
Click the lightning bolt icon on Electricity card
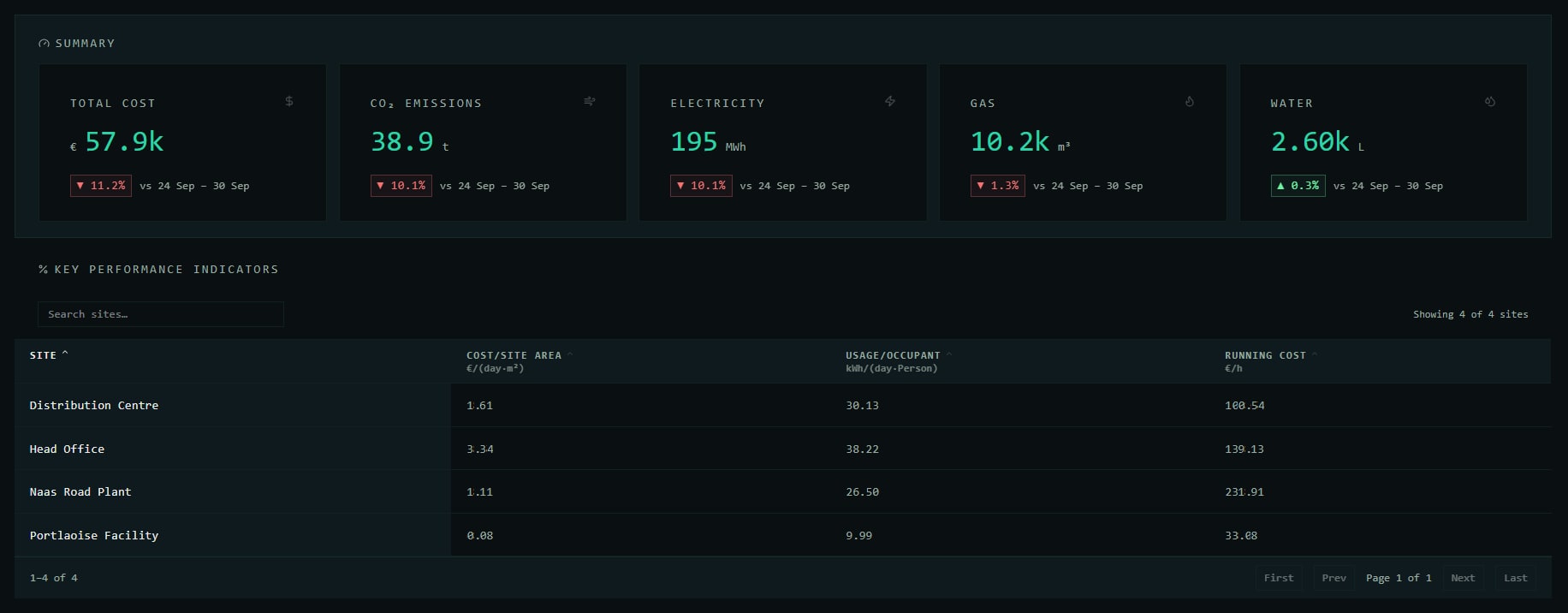point(890,101)
